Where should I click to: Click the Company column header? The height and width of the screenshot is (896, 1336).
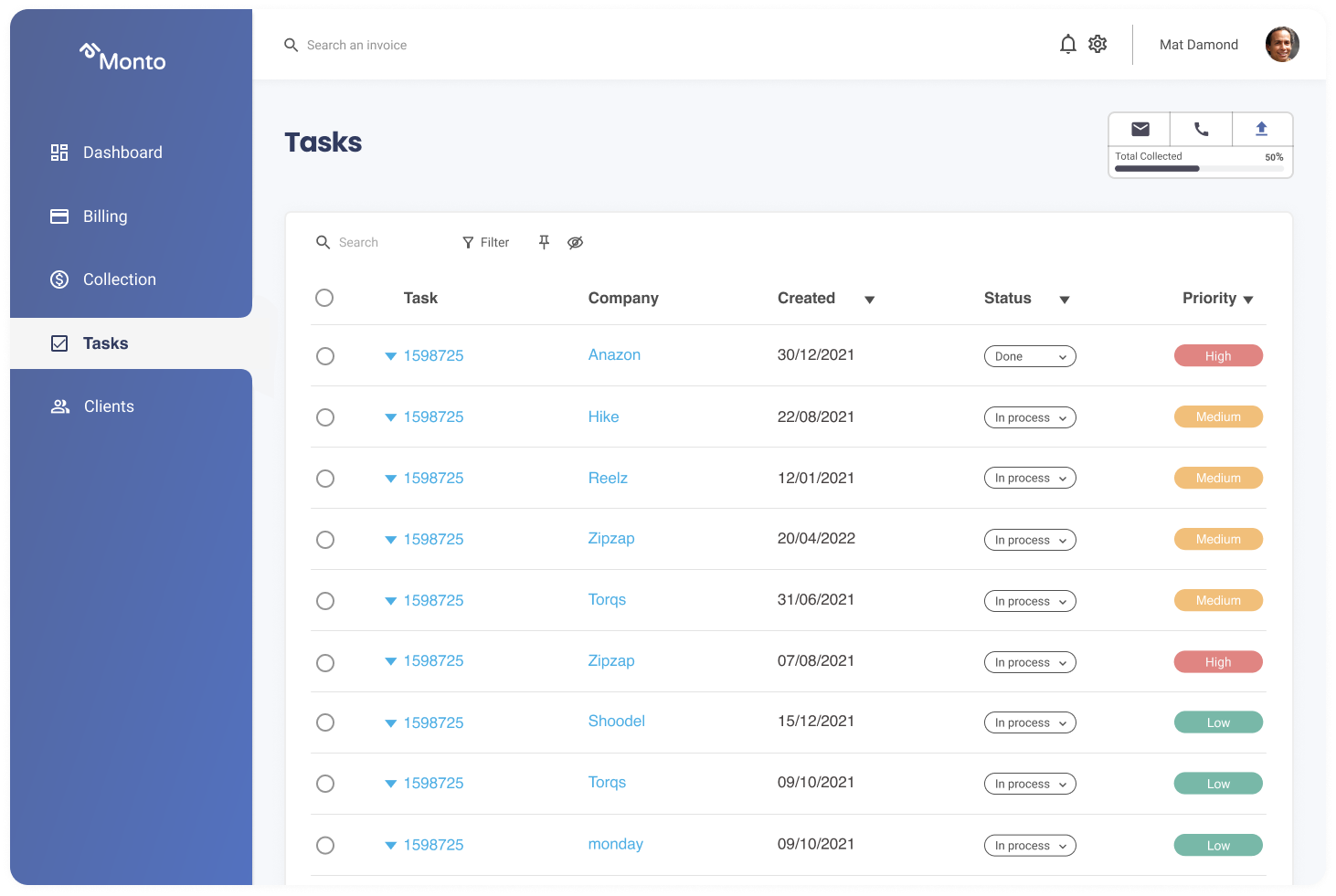click(x=623, y=298)
